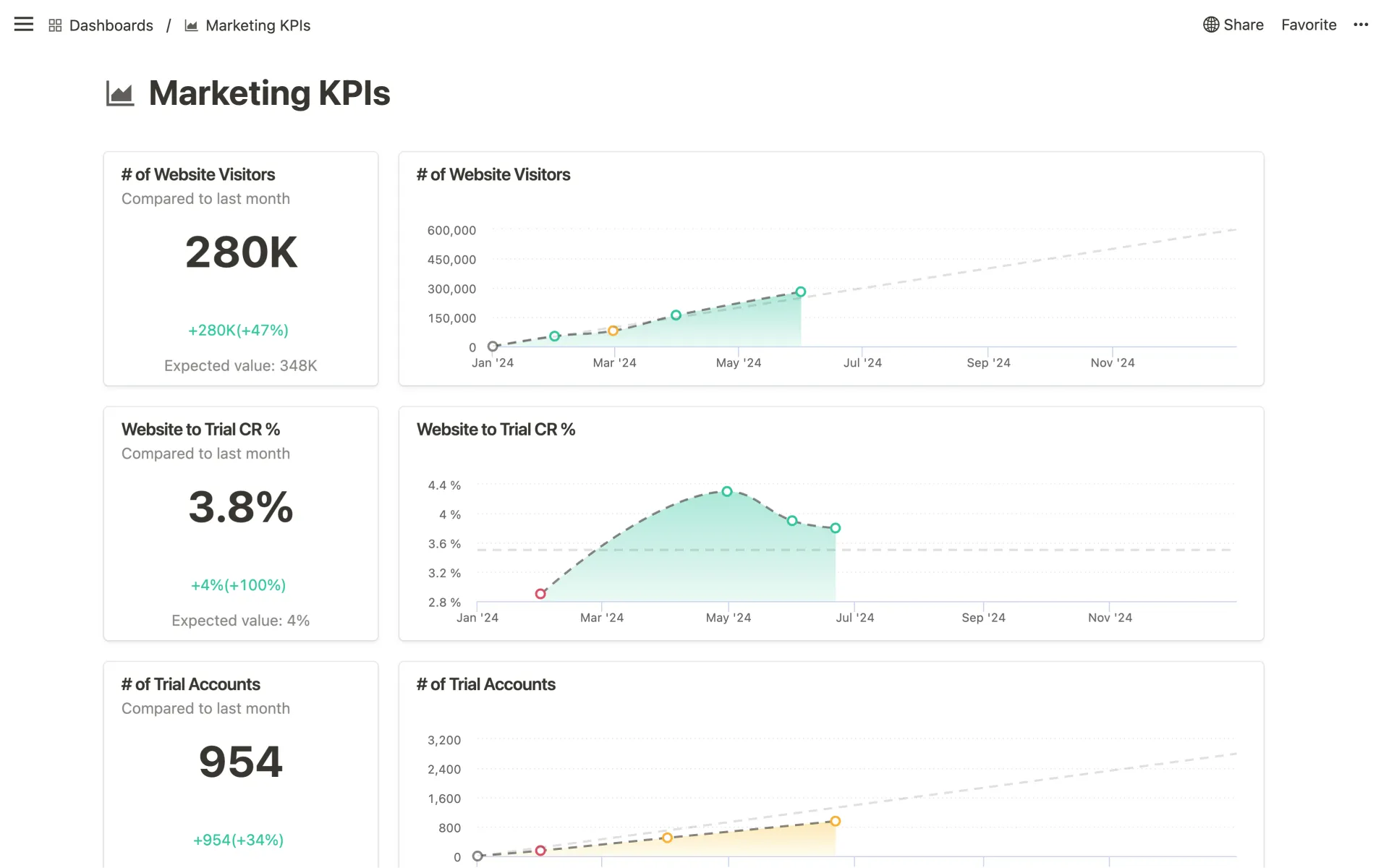Click the +954(+34%) change text
Screen dimensions: 1389x868
pos(238,841)
